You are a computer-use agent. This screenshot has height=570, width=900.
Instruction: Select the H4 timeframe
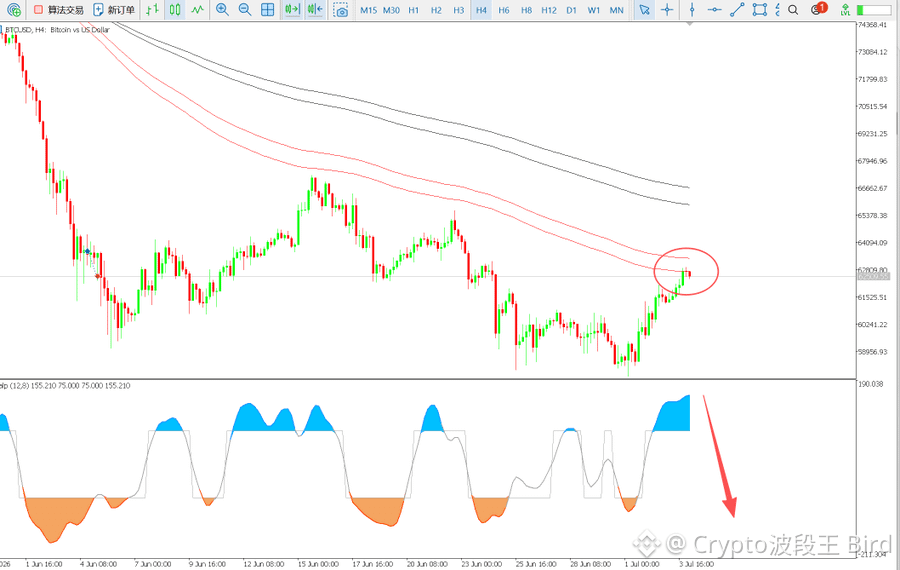tap(481, 10)
